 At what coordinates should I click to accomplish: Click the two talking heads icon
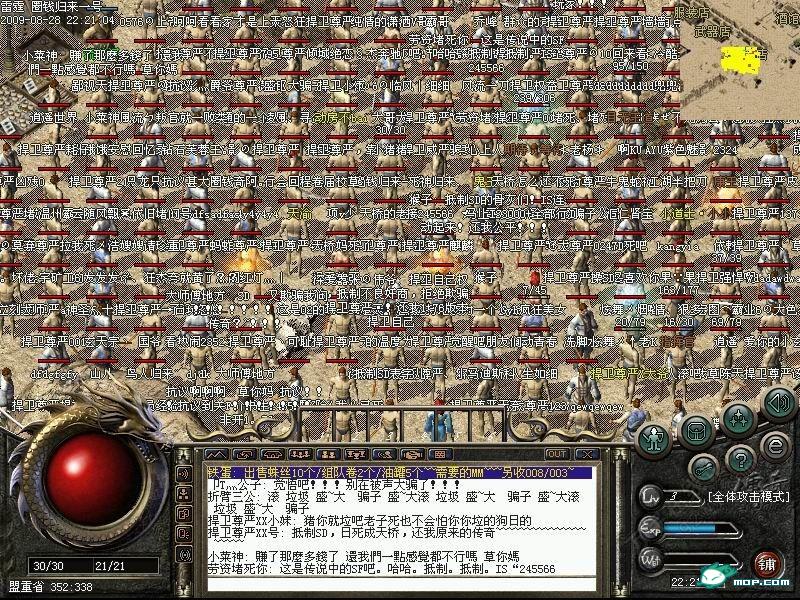coord(384,454)
